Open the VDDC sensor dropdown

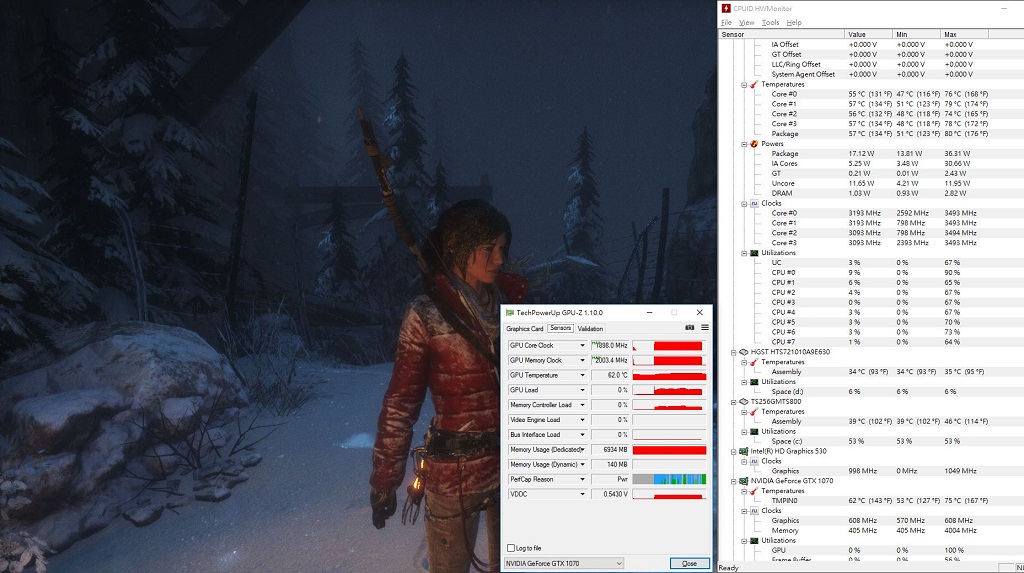(x=583, y=494)
